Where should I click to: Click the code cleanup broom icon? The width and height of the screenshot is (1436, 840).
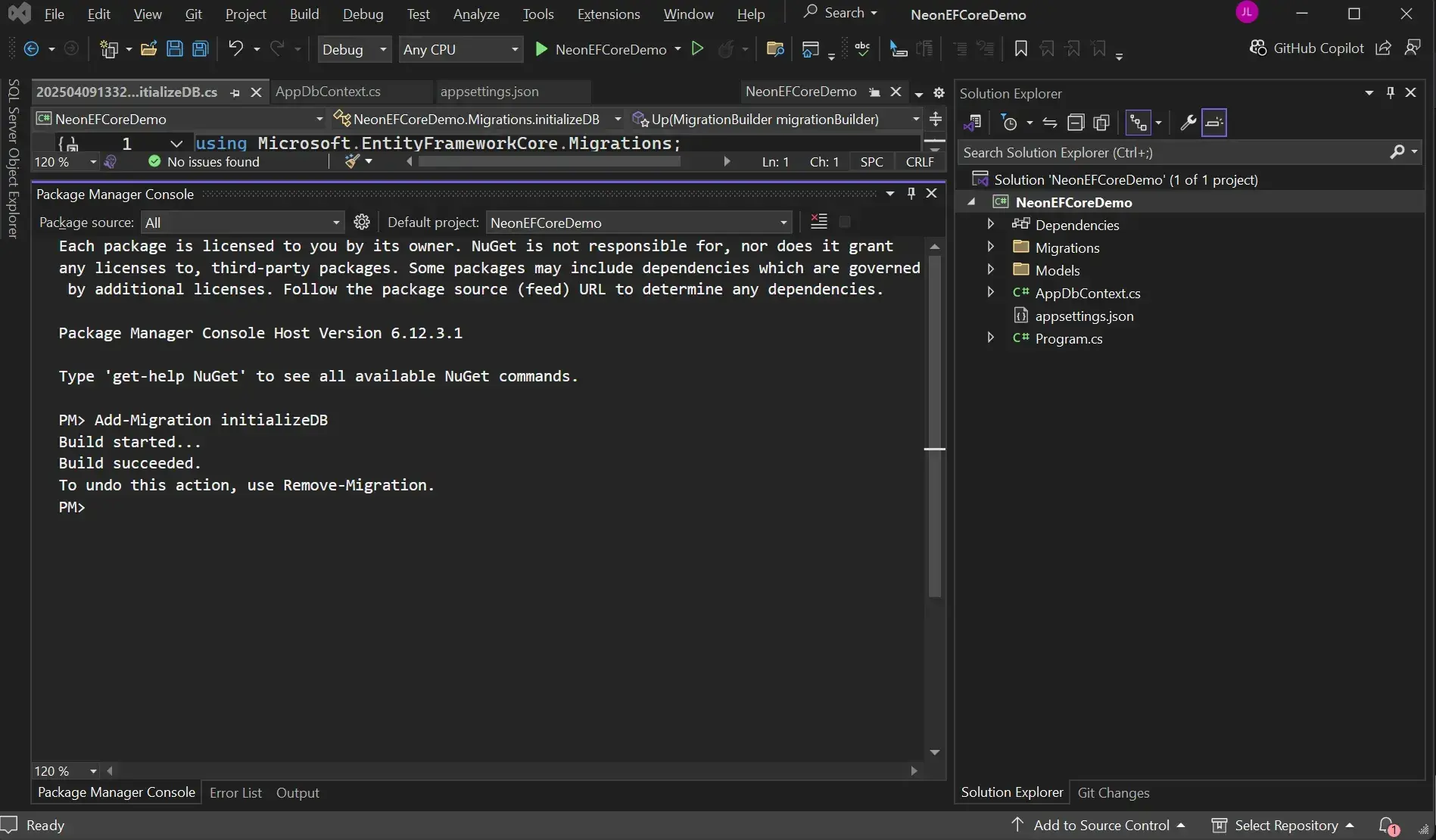pos(352,161)
